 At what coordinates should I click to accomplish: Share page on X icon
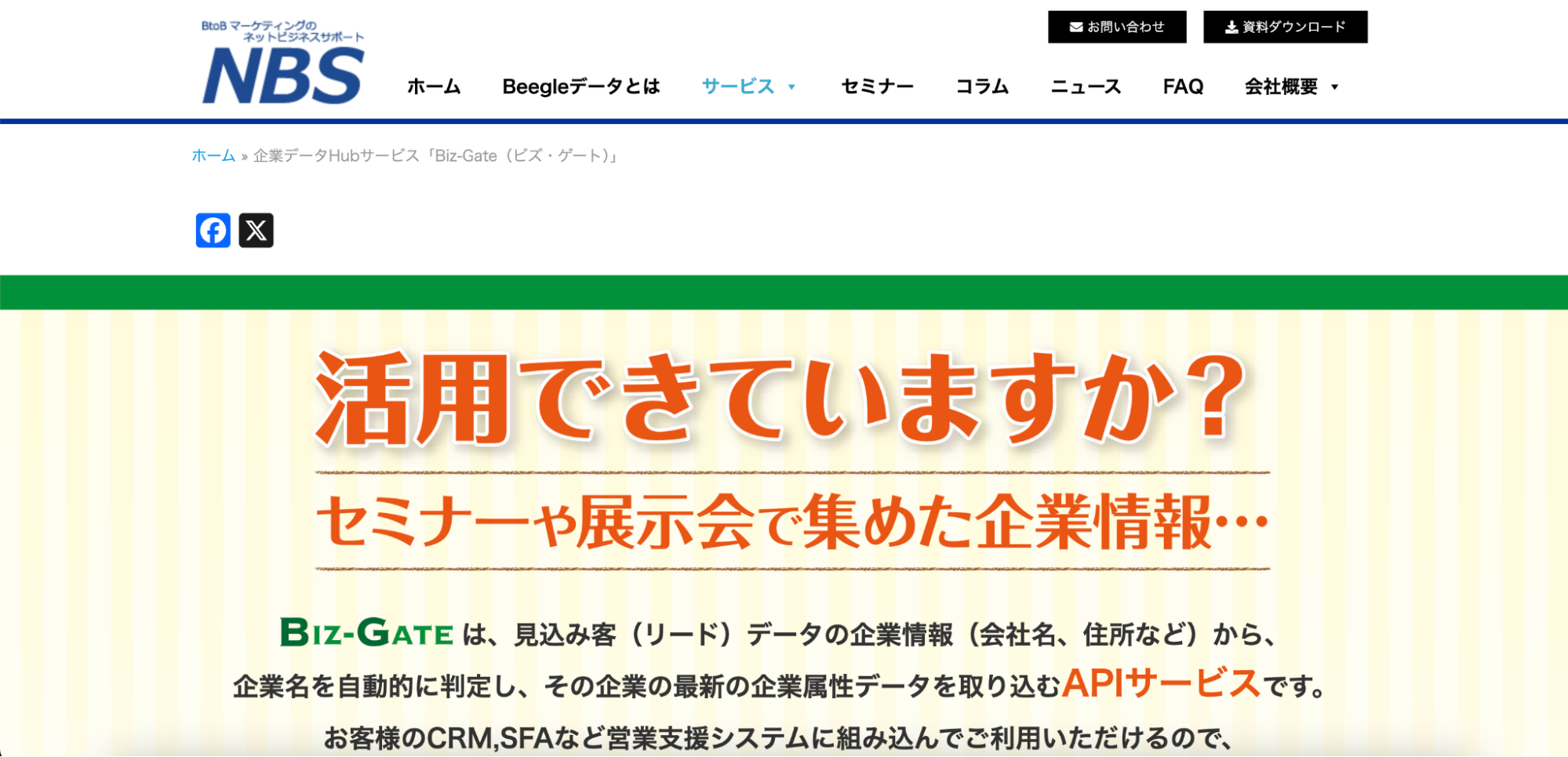[256, 231]
